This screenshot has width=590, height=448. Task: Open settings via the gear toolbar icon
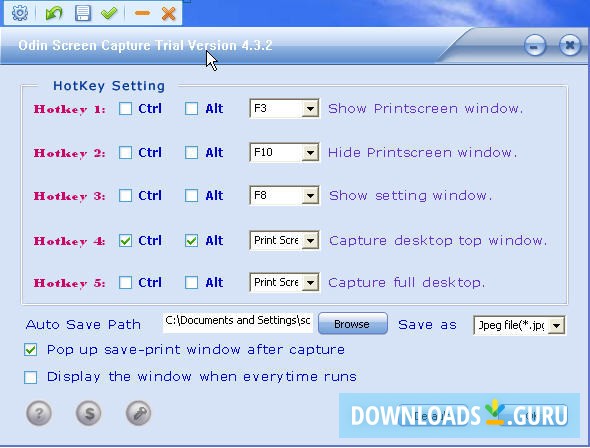(20, 13)
